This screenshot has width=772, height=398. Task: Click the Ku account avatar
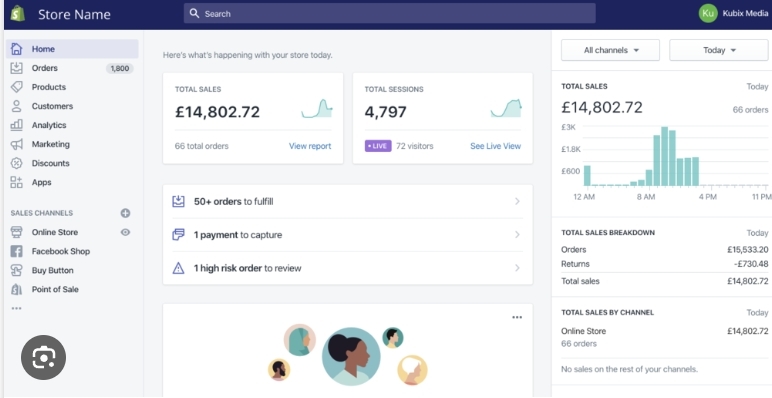[708, 13]
